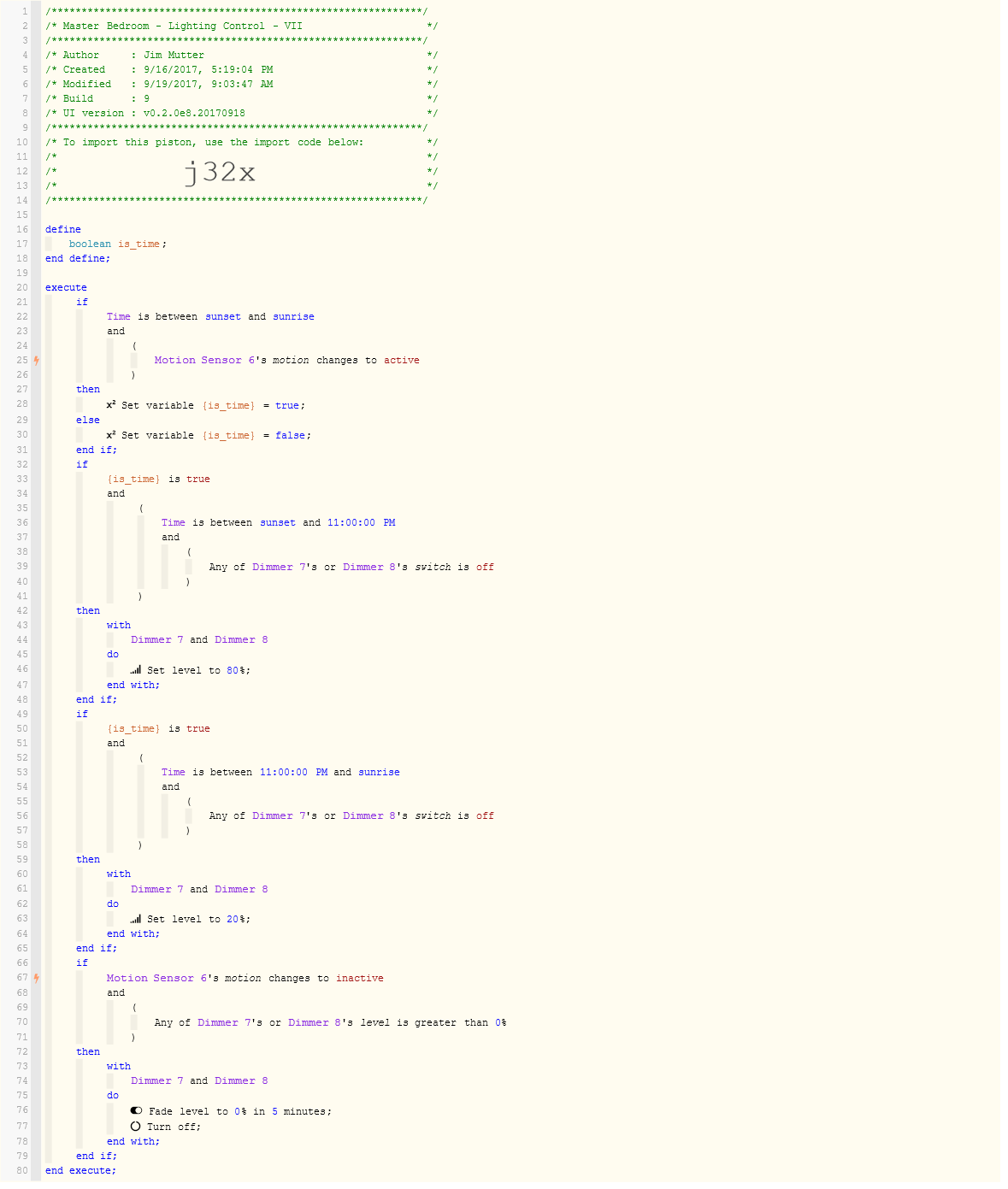Image resolution: width=1008 pixels, height=1189 pixels.
Task: Click the 'Turn off;' action text
Action: 174,1127
